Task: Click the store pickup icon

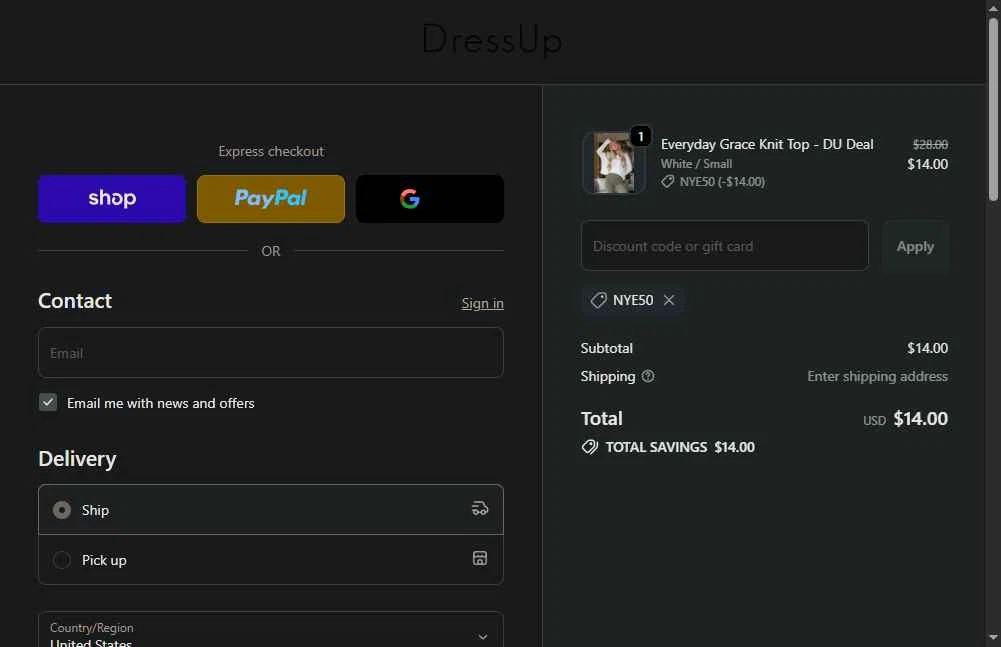Action: pos(480,558)
